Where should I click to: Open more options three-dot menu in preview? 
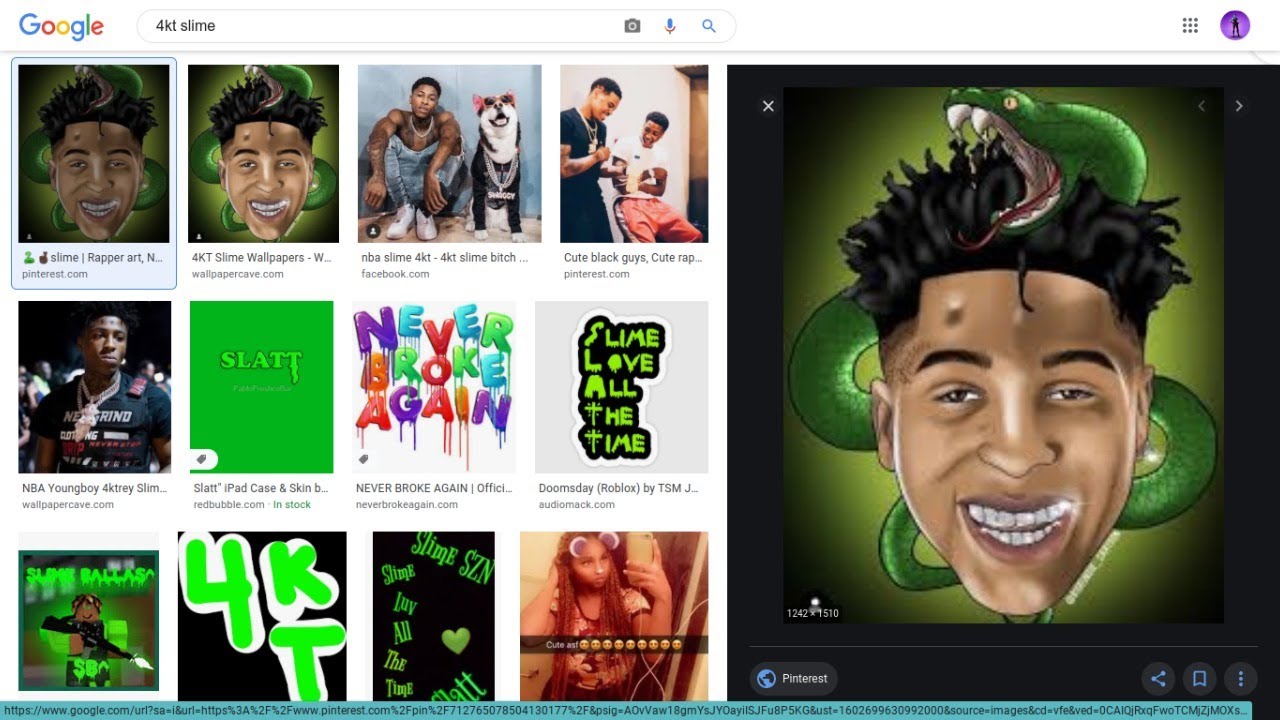(x=1240, y=679)
